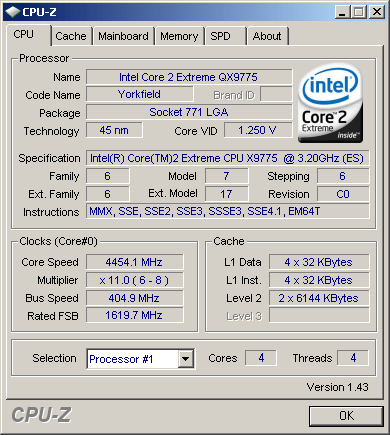Click the Cores count field

(261, 358)
